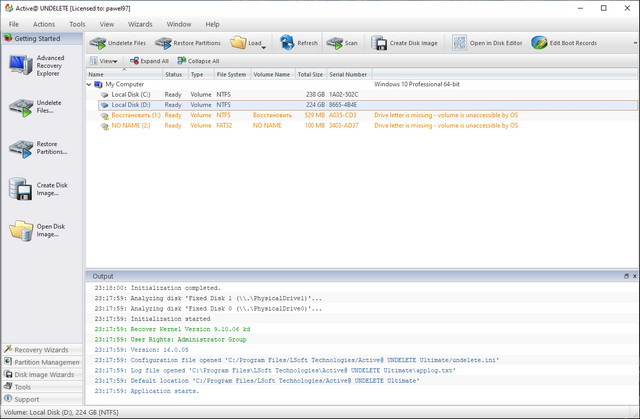
Task: Switch to Recovery Wizards panel tab
Action: (x=40, y=350)
